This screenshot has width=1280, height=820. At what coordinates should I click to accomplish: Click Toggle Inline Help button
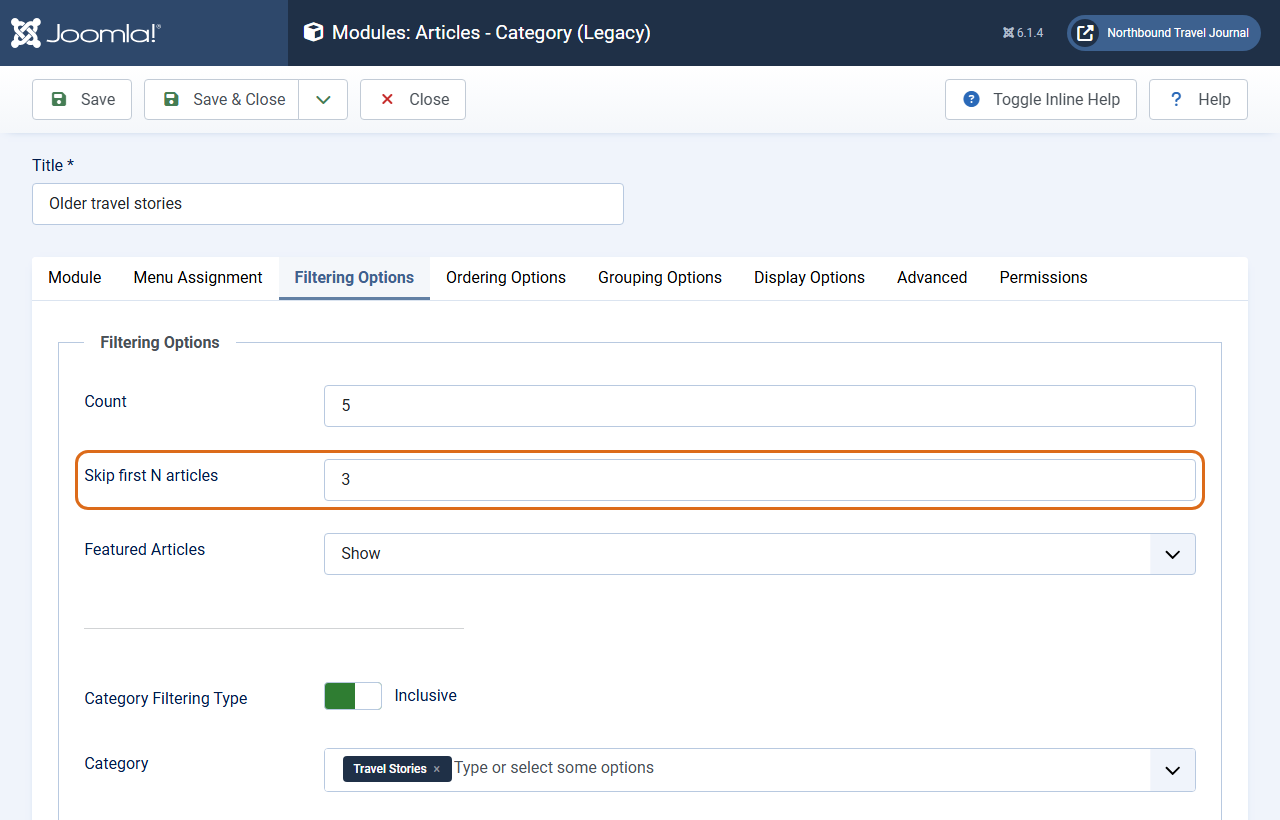coord(1041,100)
